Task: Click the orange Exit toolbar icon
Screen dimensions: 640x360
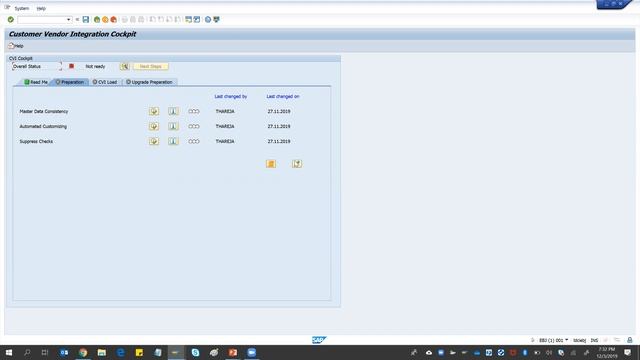Action: (105, 20)
